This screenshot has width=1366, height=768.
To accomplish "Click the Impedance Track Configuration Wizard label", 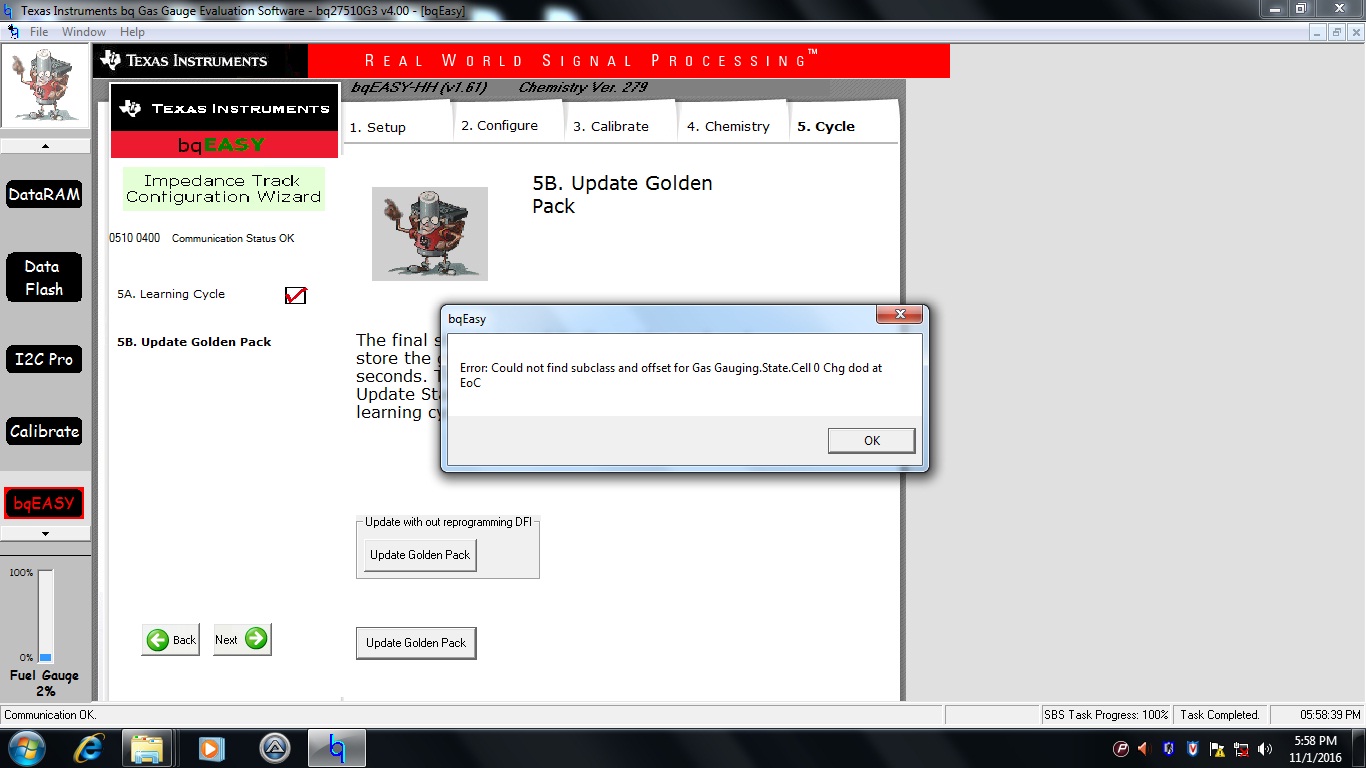I will pyautogui.click(x=223, y=189).
